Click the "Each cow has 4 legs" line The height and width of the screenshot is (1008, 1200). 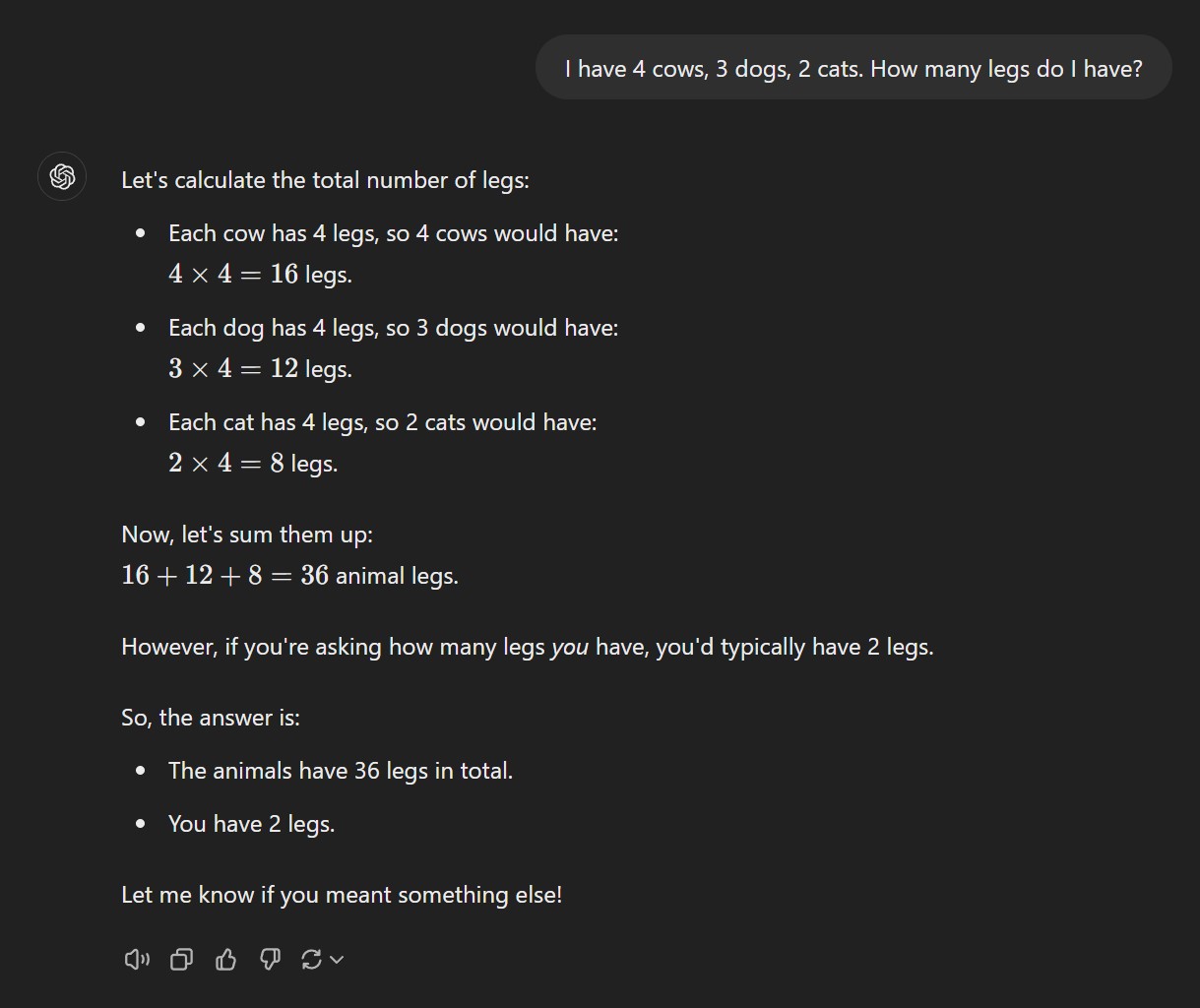click(393, 233)
